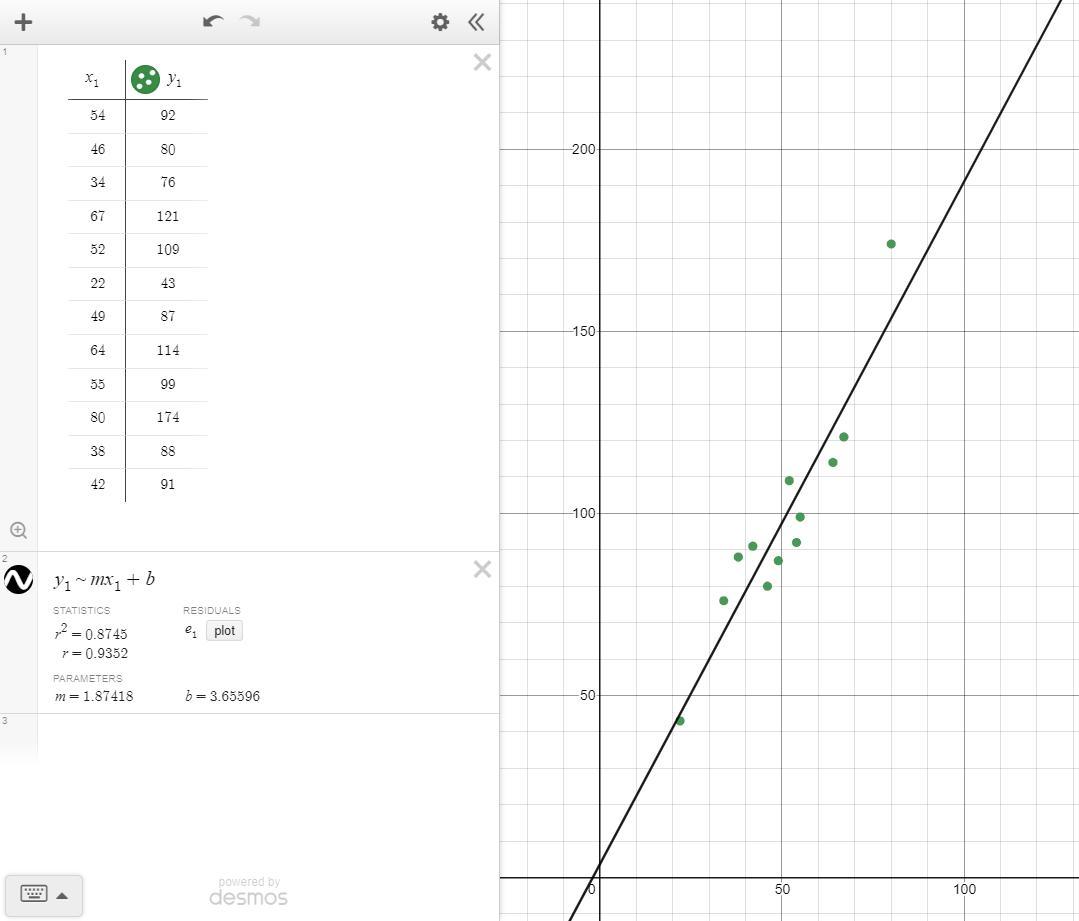Click the b = 3.65596 parameter value

click(222, 696)
